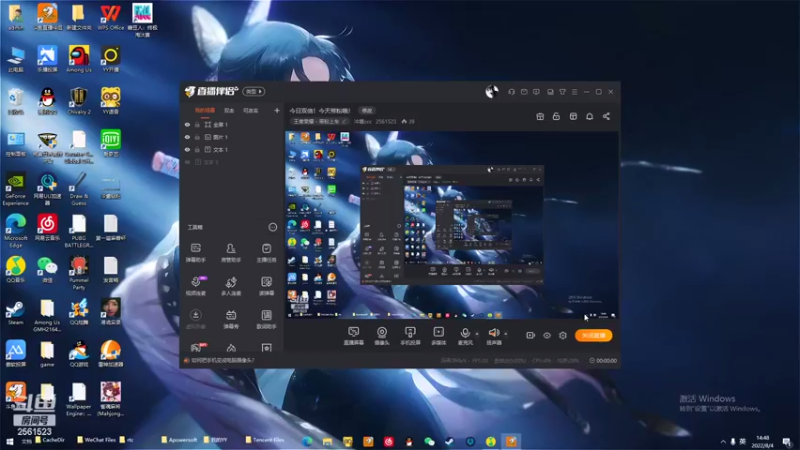Click the bell notification icon above the preview
The height and width of the screenshot is (450, 800).
pyautogui.click(x=589, y=116)
